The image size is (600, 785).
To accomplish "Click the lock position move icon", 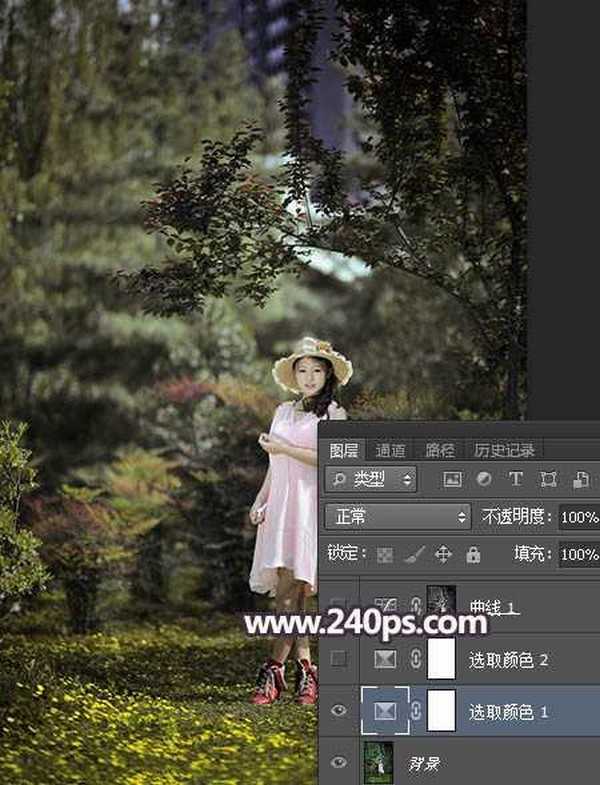I will click(x=444, y=554).
